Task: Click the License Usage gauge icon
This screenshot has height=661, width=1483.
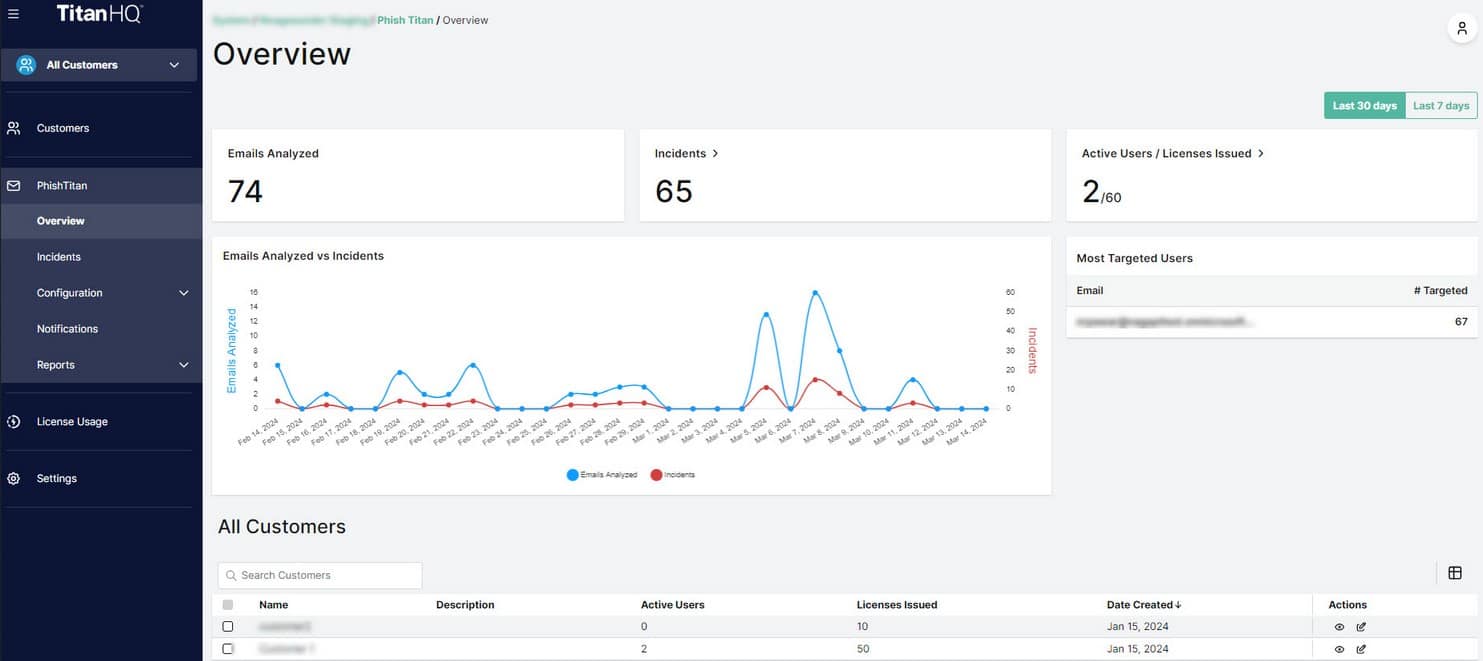Action: [x=14, y=422]
